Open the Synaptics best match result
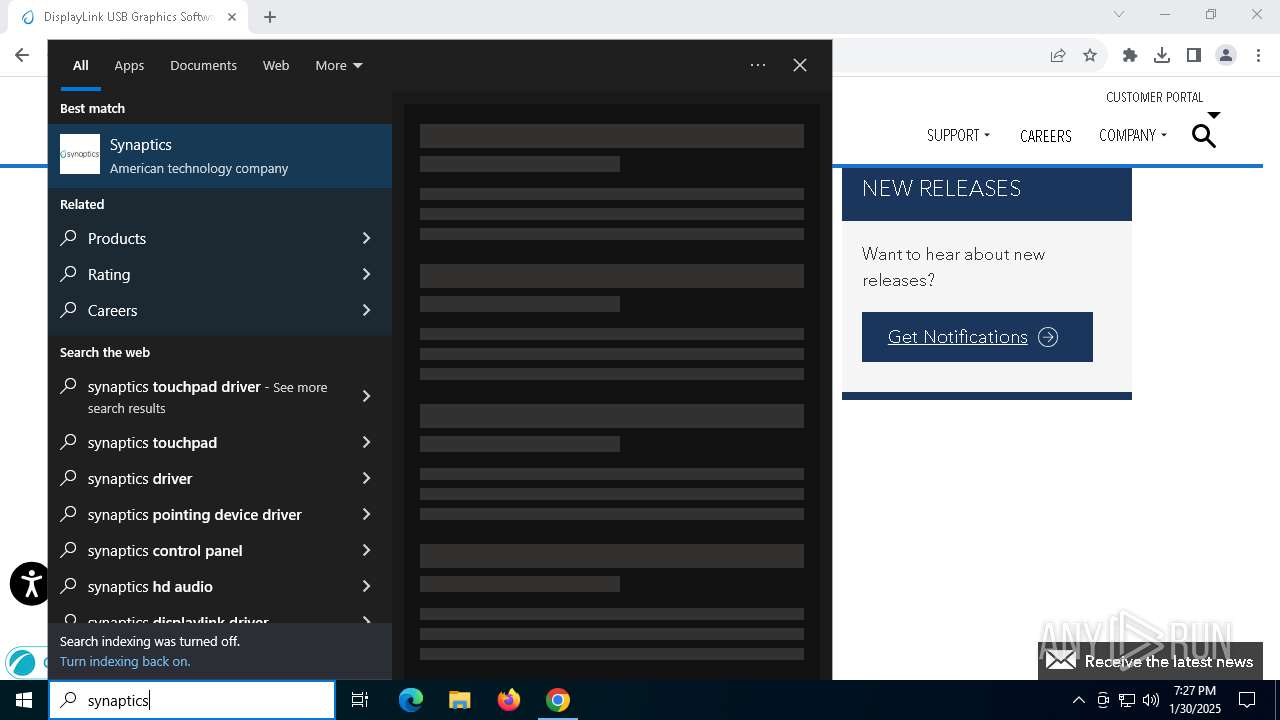Screen dimensions: 1280x720 [x=220, y=156]
